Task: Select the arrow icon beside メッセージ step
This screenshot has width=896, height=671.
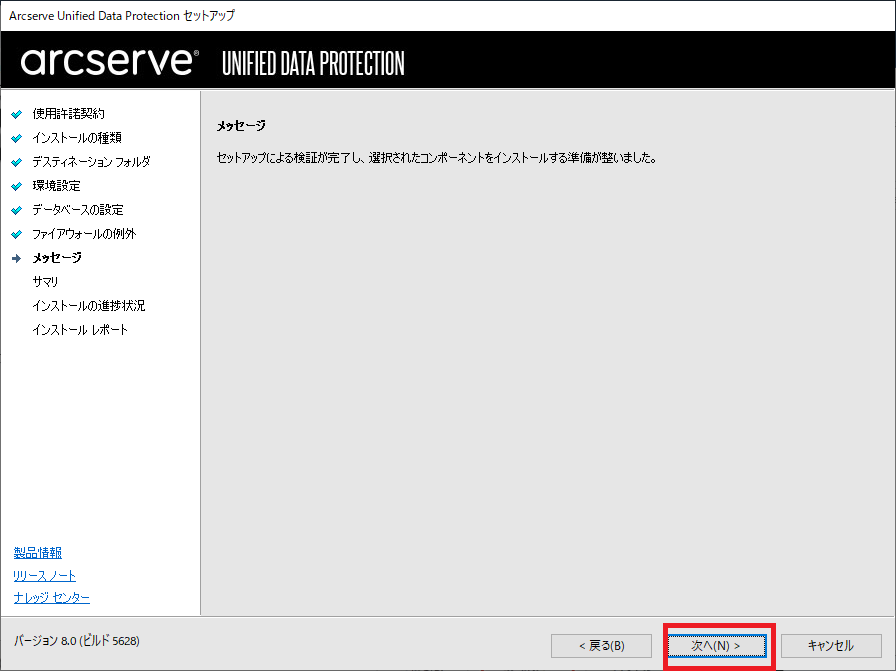Action: click(17, 258)
